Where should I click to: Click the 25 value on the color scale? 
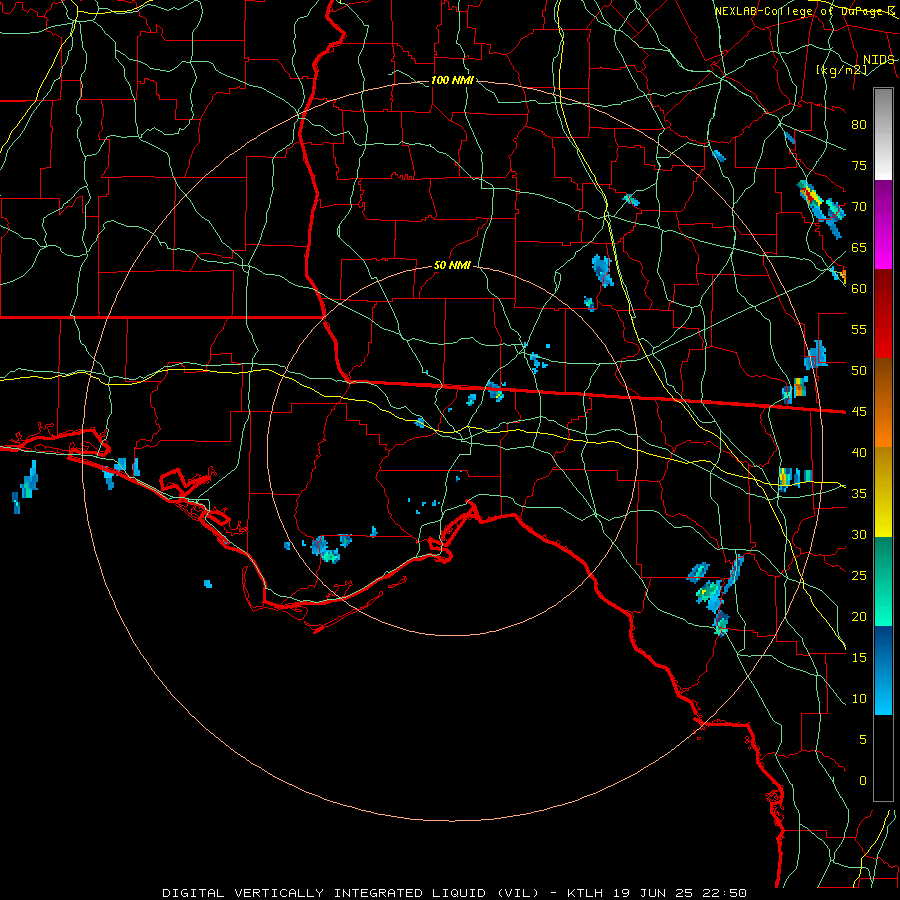[859, 576]
